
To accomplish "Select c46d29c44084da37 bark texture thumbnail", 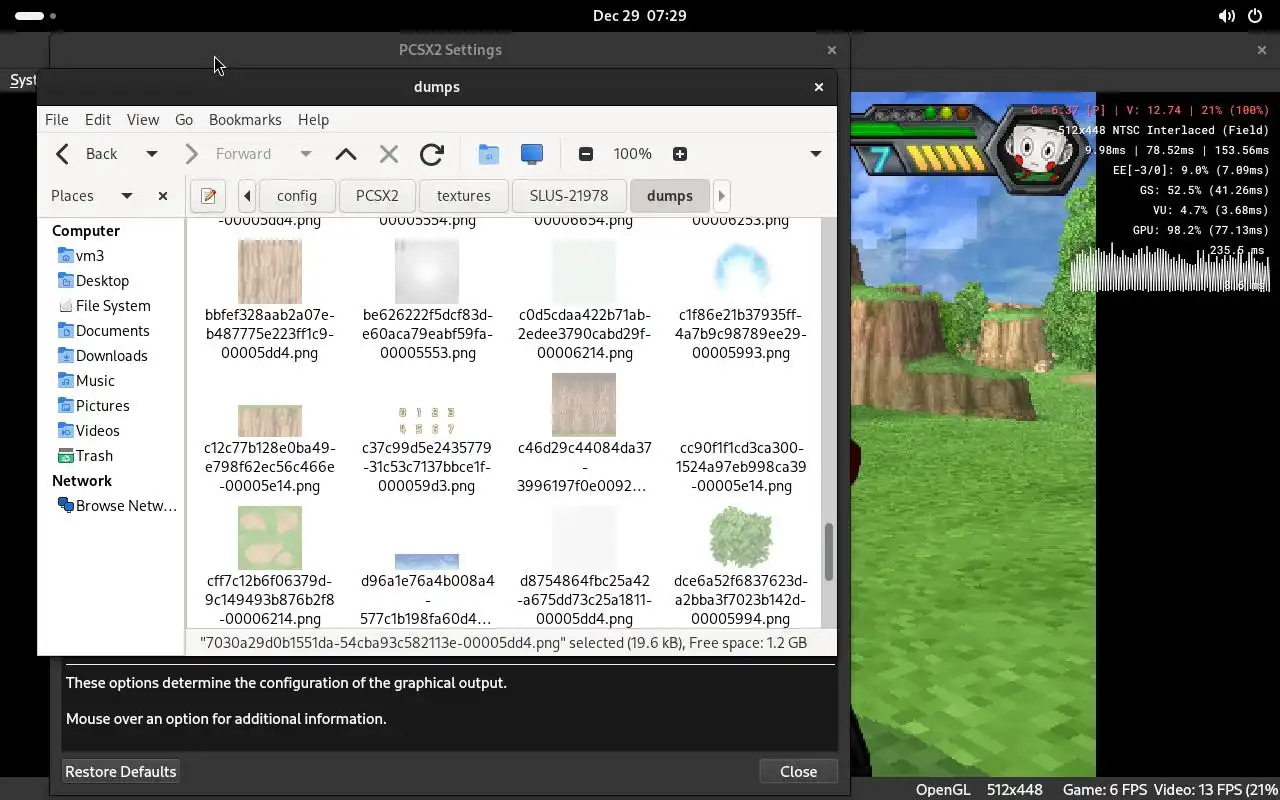I will 584,405.
